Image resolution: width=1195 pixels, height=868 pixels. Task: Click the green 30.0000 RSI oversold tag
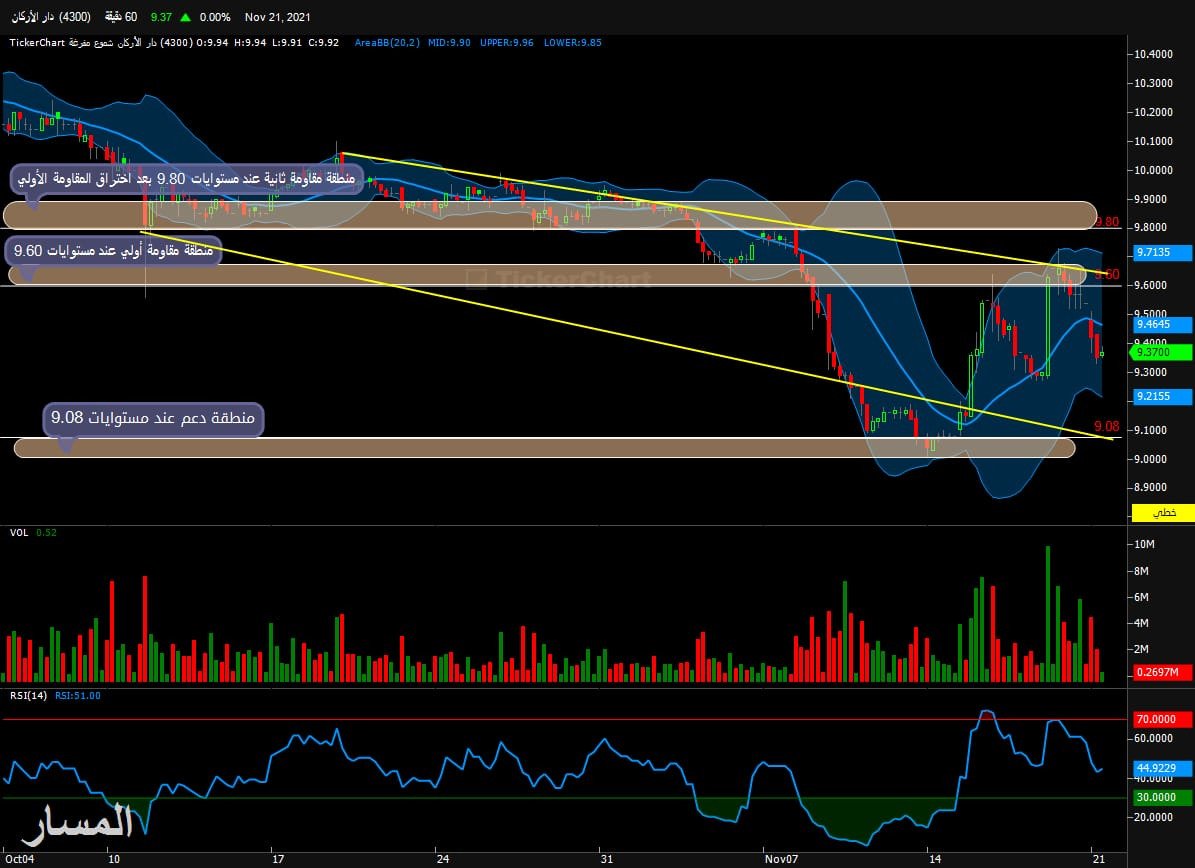tap(1162, 797)
